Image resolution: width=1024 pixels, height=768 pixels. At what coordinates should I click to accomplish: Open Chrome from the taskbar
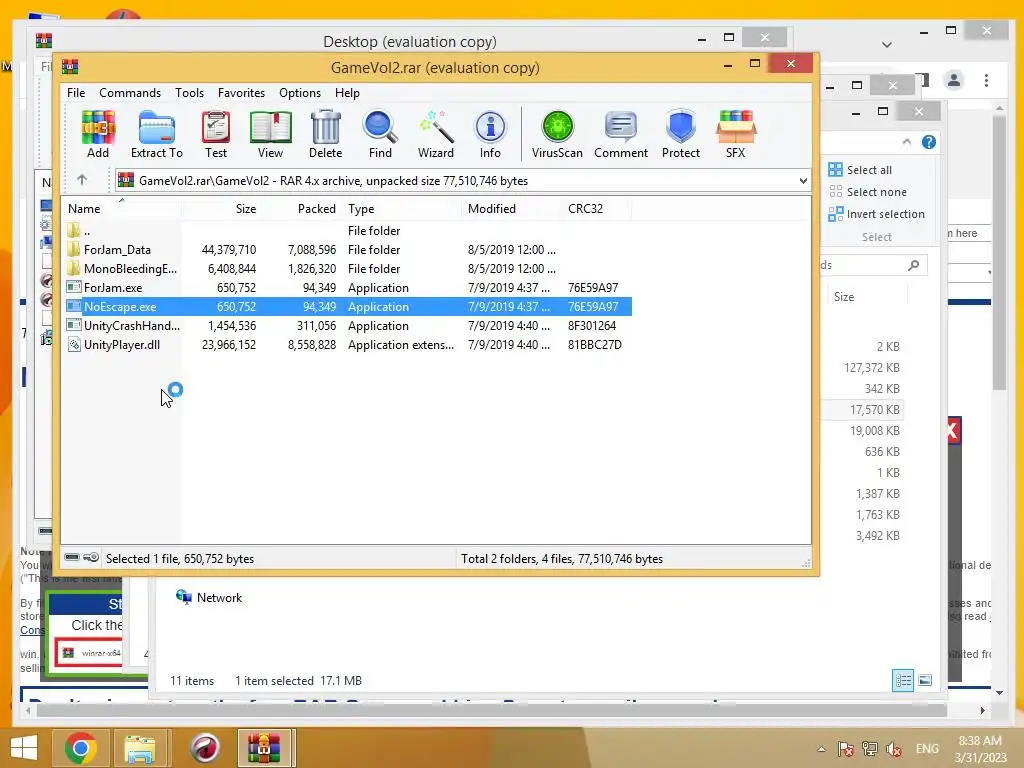click(80, 748)
